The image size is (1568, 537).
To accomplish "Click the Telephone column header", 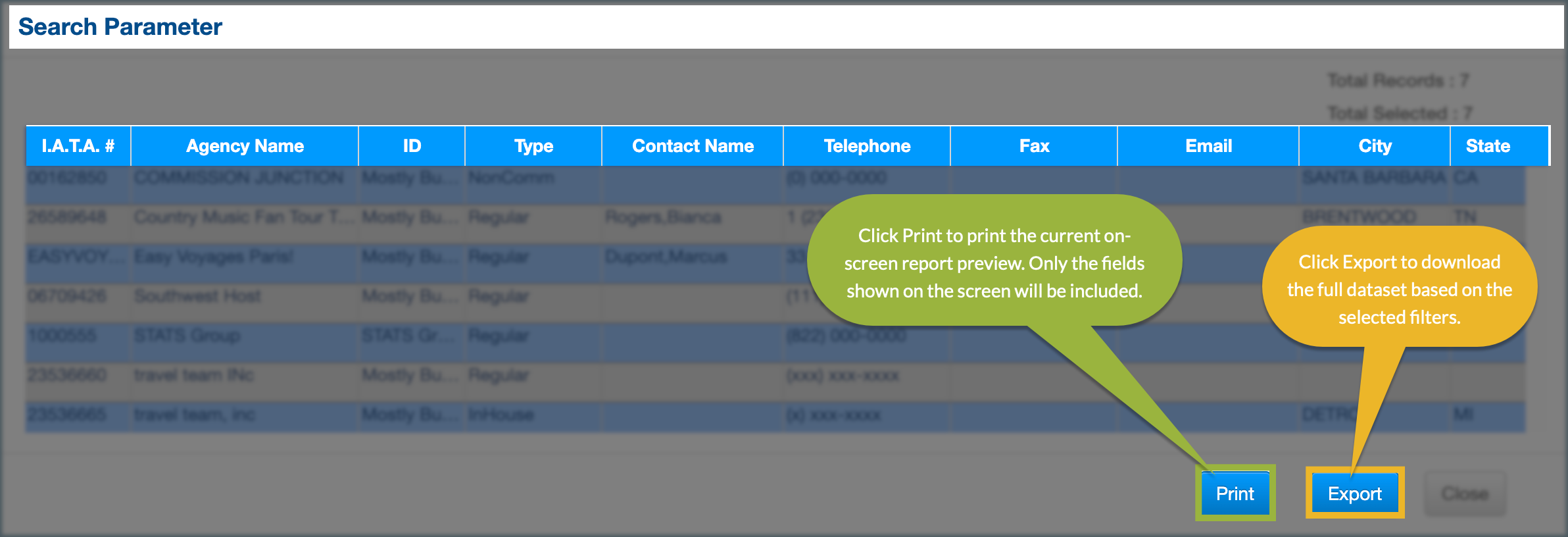I will point(867,146).
